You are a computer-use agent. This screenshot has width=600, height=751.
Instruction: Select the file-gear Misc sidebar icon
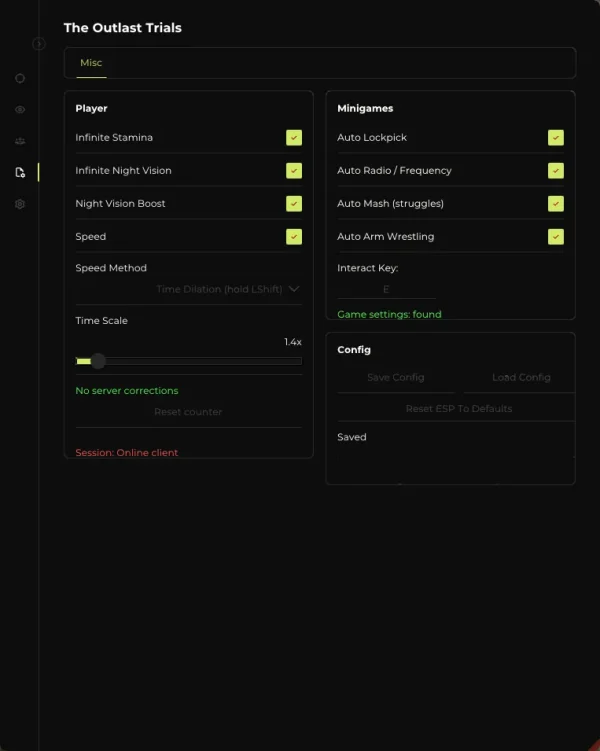tap(20, 172)
